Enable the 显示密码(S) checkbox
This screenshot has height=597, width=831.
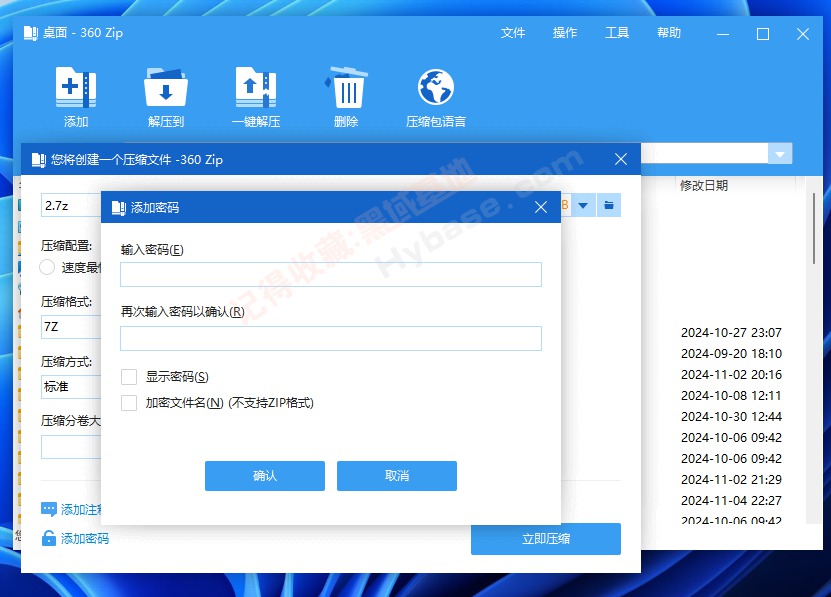[x=129, y=377]
